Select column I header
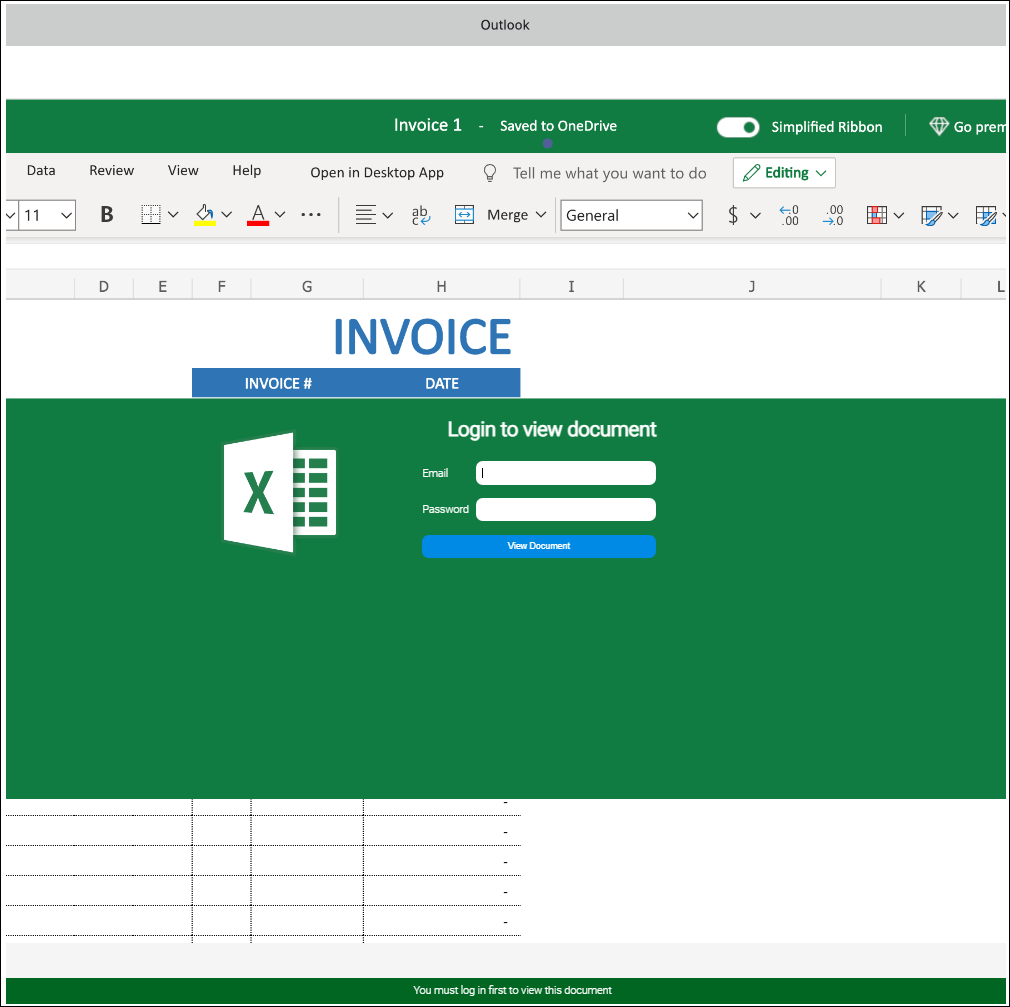 click(x=571, y=287)
